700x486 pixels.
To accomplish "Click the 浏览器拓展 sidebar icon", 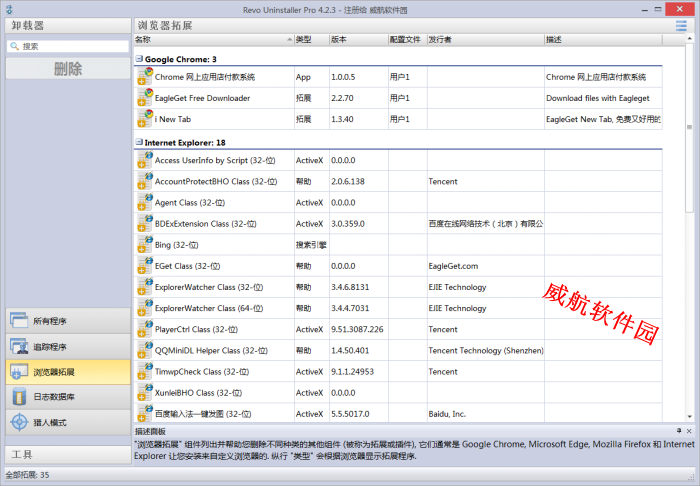I will tap(19, 372).
